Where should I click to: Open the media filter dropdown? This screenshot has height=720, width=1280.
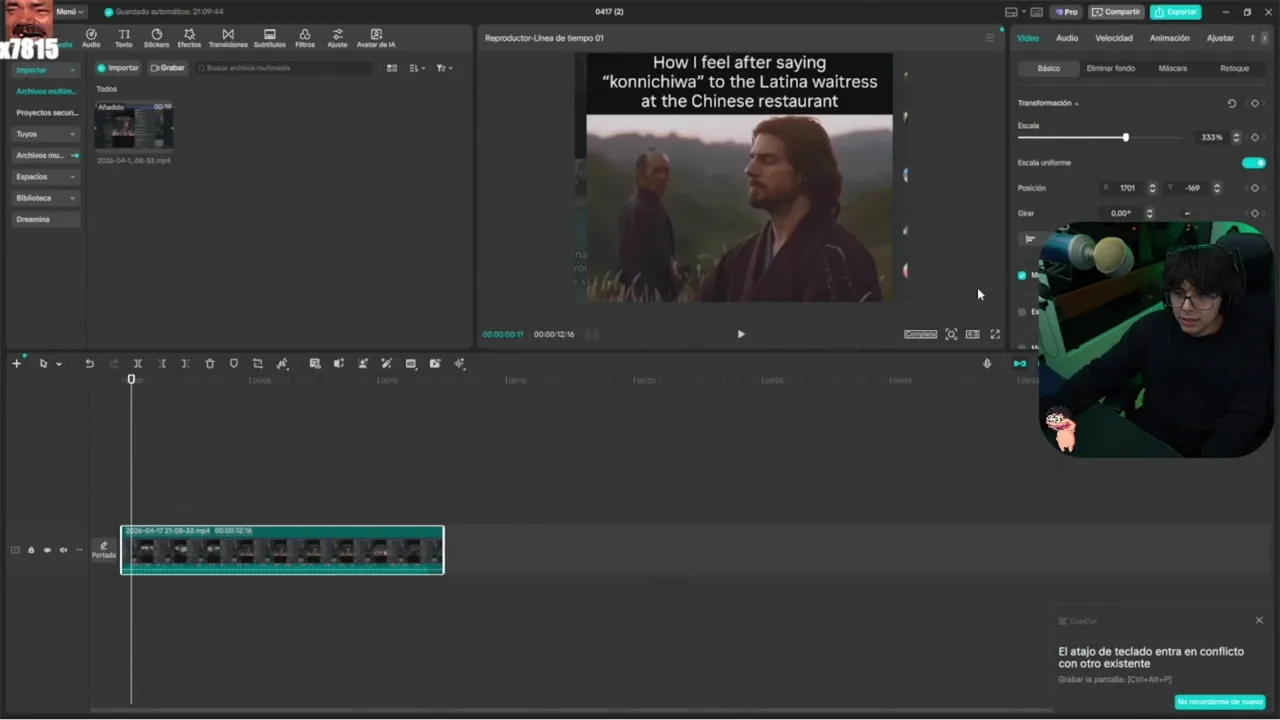tap(445, 68)
